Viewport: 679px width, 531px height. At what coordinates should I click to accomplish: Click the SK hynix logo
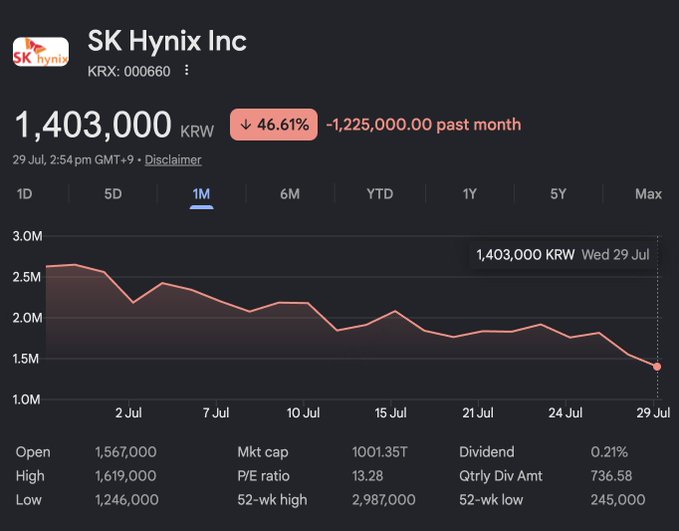[41, 52]
